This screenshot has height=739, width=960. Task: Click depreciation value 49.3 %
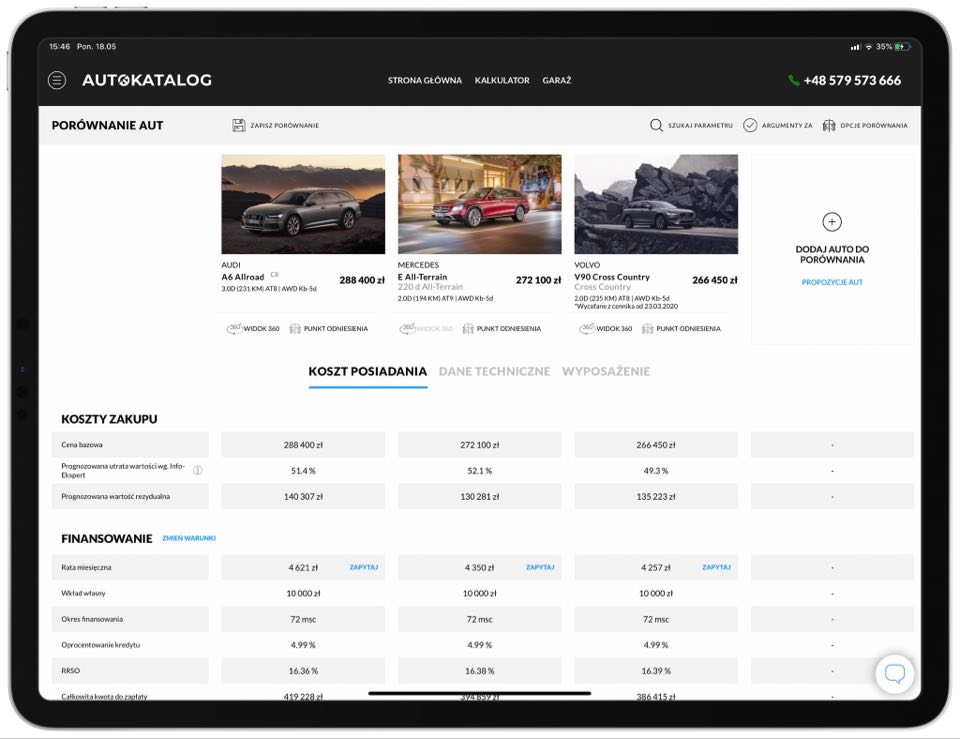point(656,471)
